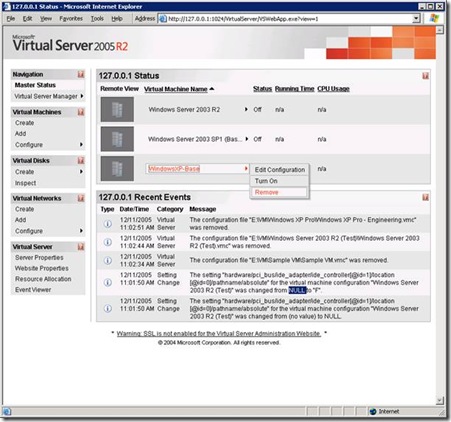Click the SSL not enabled warning link

pos(219,333)
